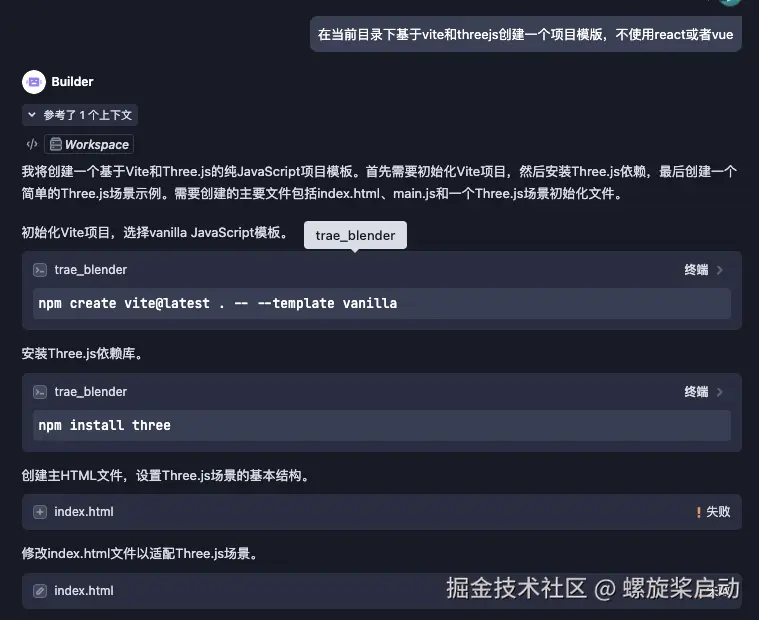Select the npm create vite@latest command text
759x620 pixels.
click(x=218, y=303)
